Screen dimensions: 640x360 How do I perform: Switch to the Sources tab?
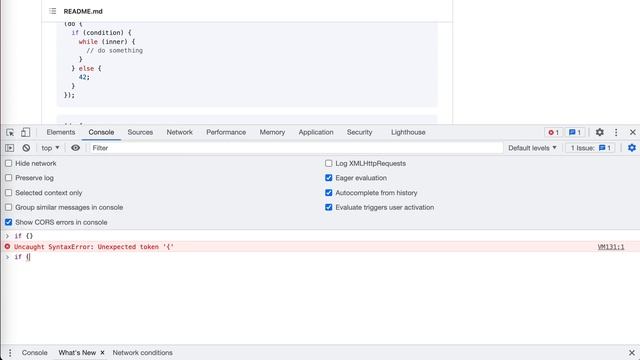tap(140, 132)
